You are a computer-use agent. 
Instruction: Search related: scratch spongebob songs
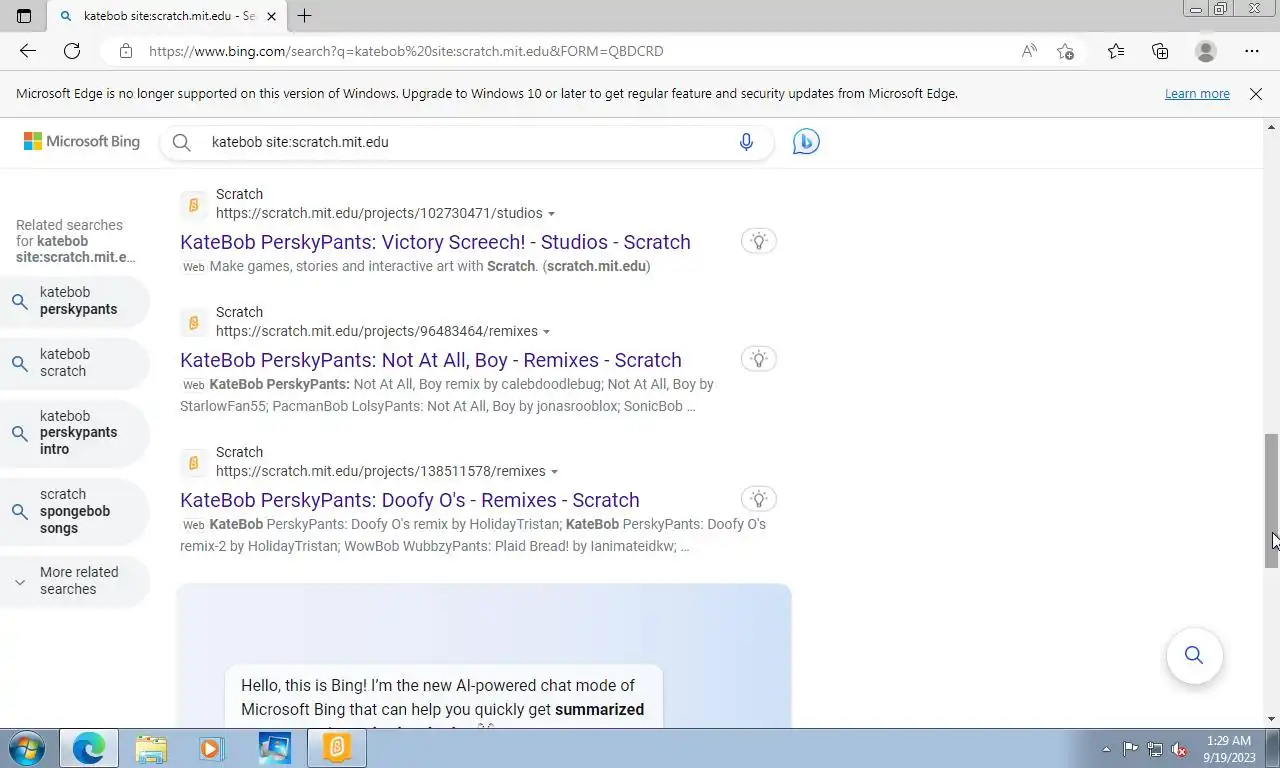75,511
